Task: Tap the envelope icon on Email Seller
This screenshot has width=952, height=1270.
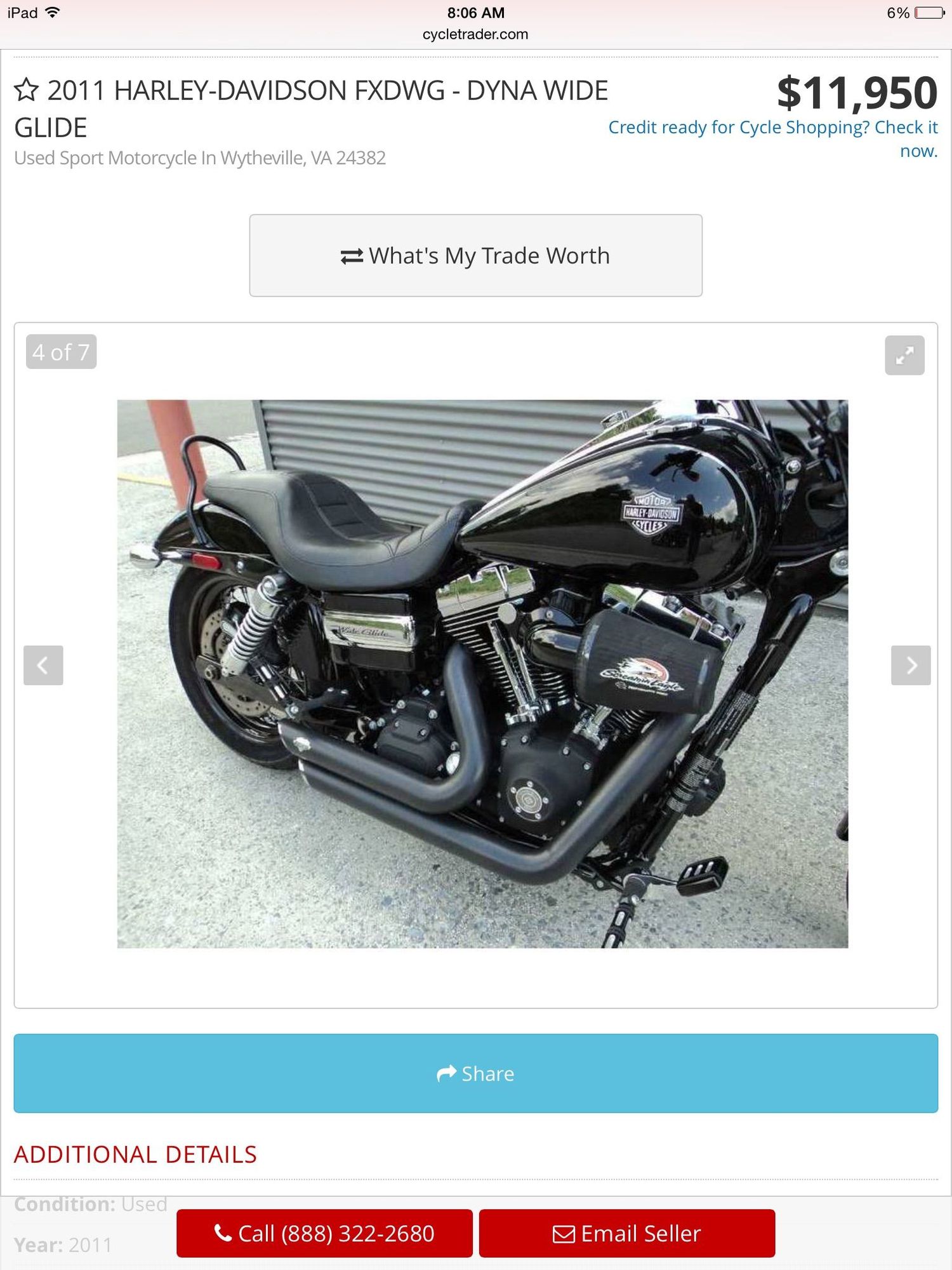Action: click(x=564, y=1234)
